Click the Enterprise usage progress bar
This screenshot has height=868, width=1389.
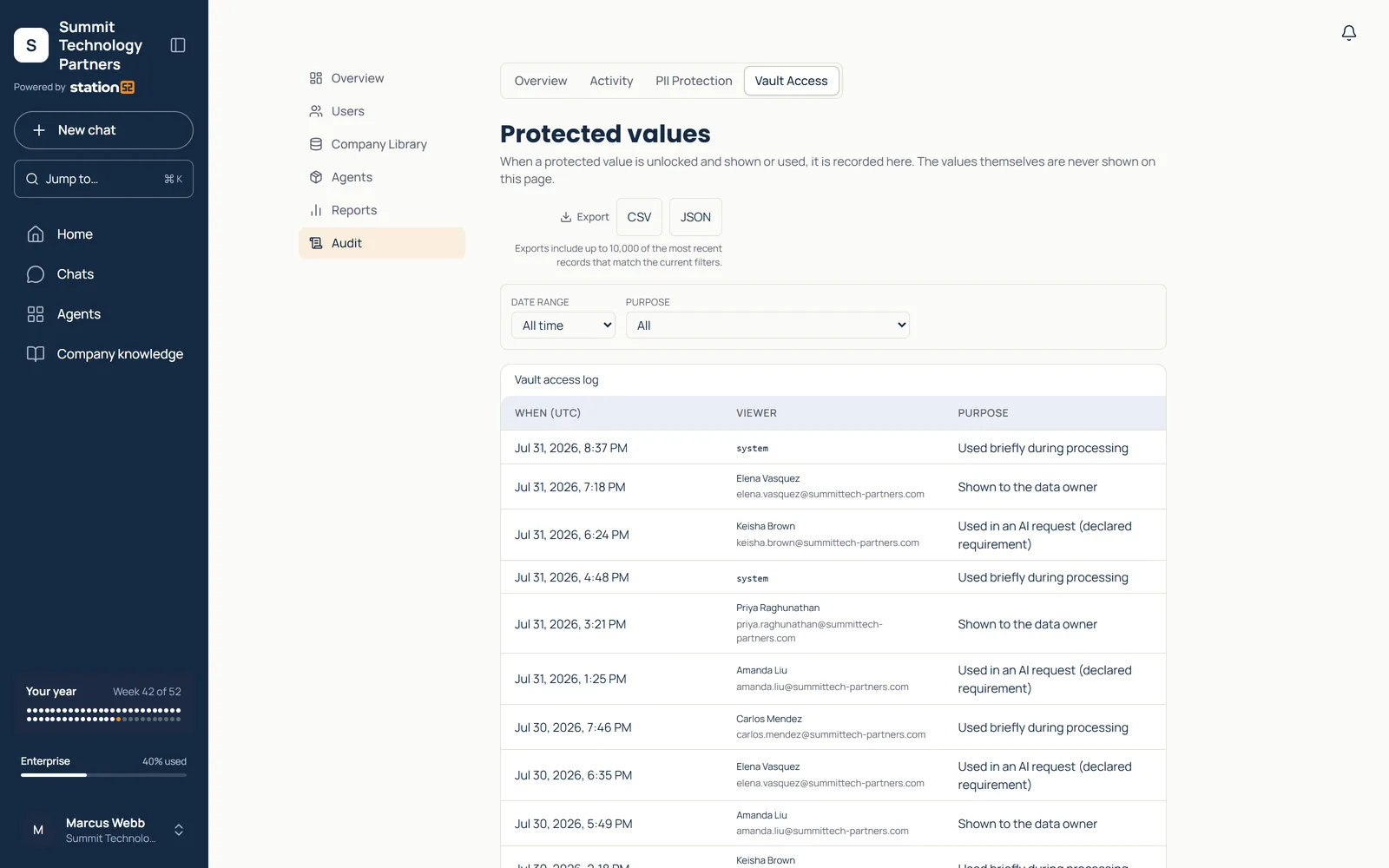(103, 774)
